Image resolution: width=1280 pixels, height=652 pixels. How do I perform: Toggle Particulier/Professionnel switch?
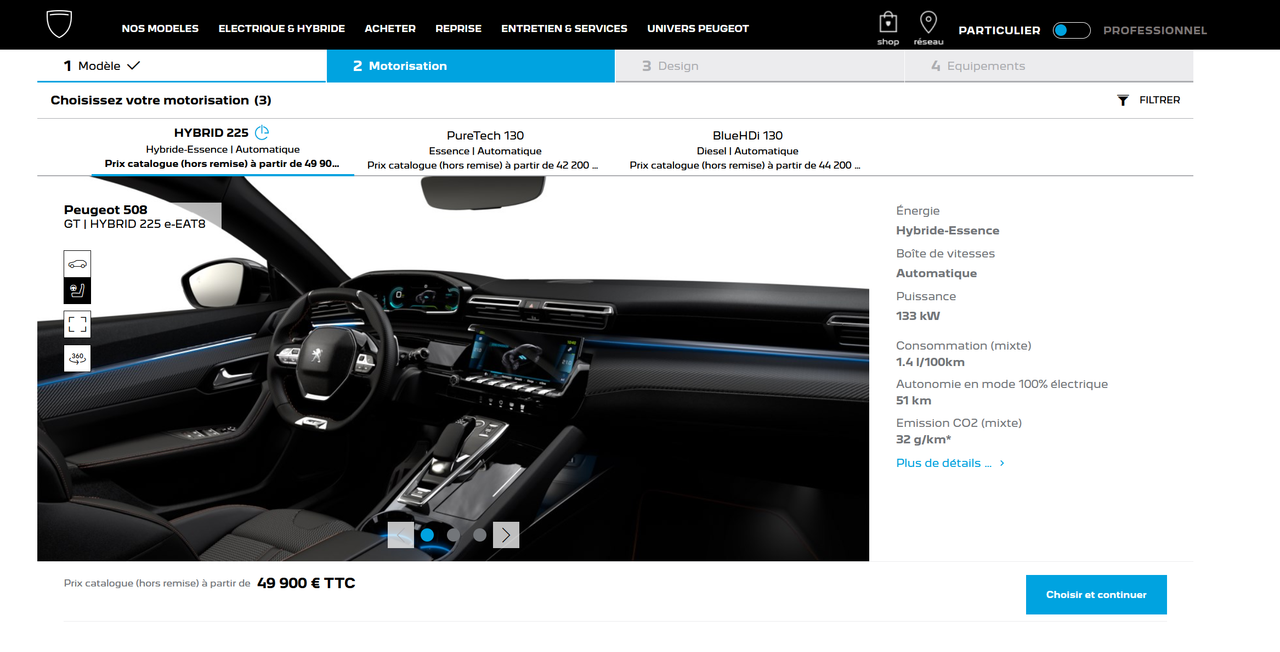[1072, 30]
